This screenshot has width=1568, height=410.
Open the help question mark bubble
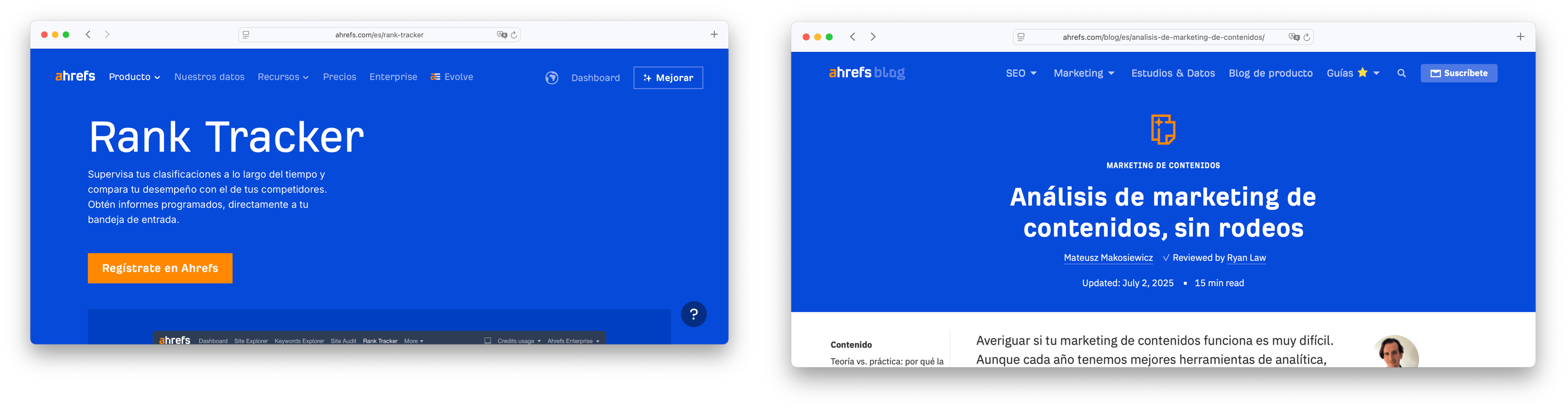pos(693,314)
